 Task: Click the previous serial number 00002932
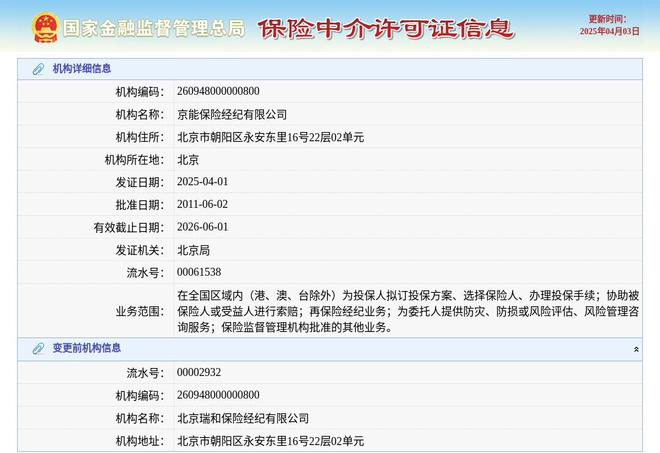coord(199,373)
